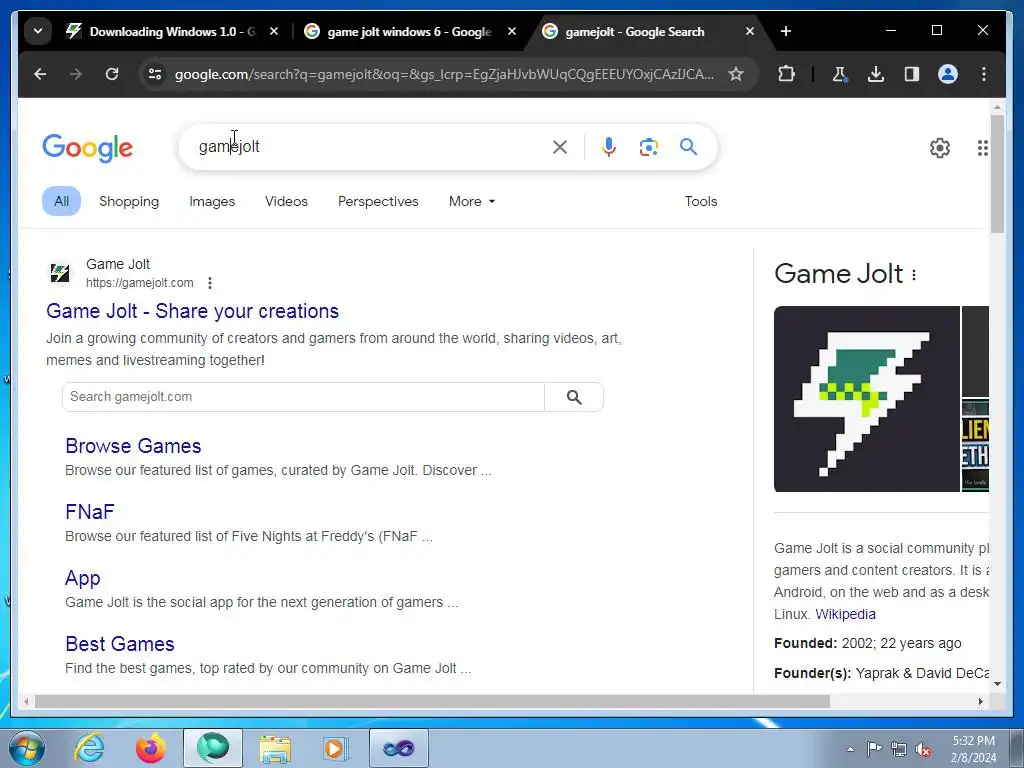Open the muted volume tray icon

pos(923,749)
